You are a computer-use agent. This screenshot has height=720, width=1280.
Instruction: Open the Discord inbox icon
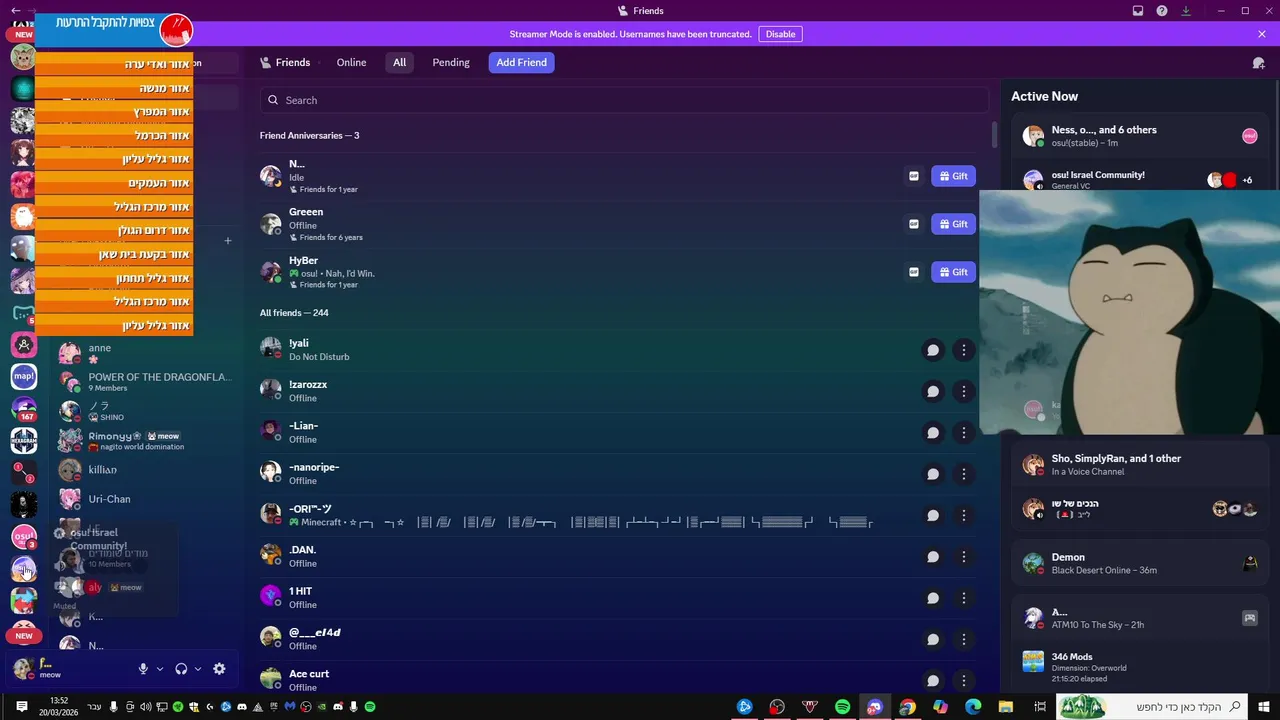pyautogui.click(x=1138, y=11)
